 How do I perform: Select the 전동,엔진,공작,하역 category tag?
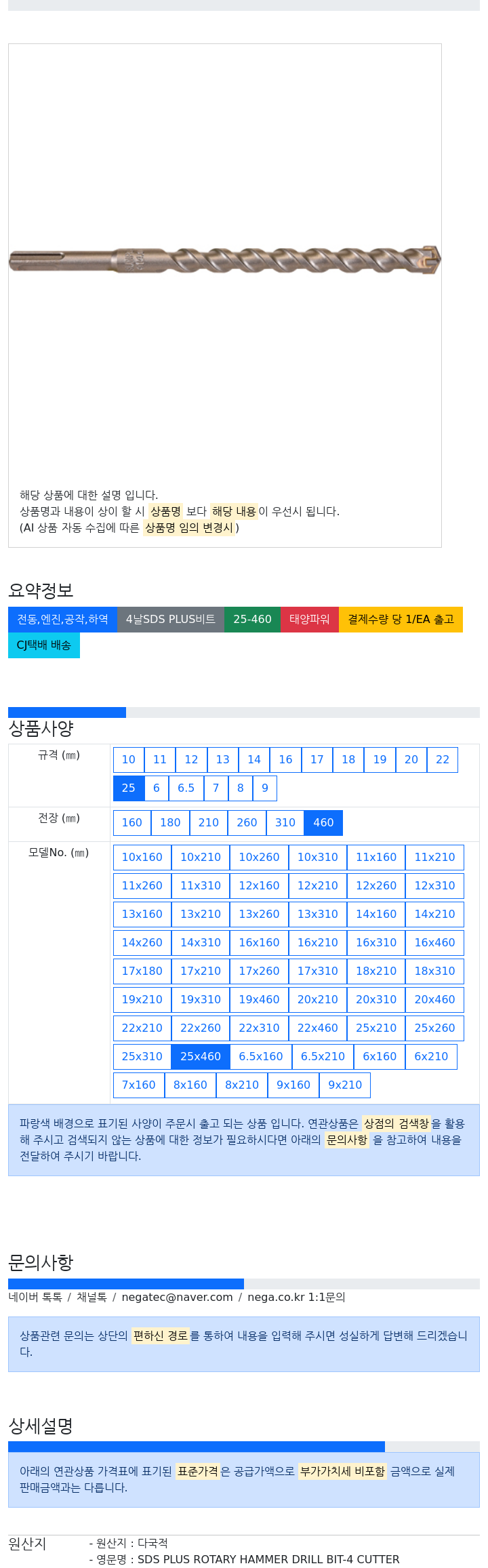click(62, 619)
